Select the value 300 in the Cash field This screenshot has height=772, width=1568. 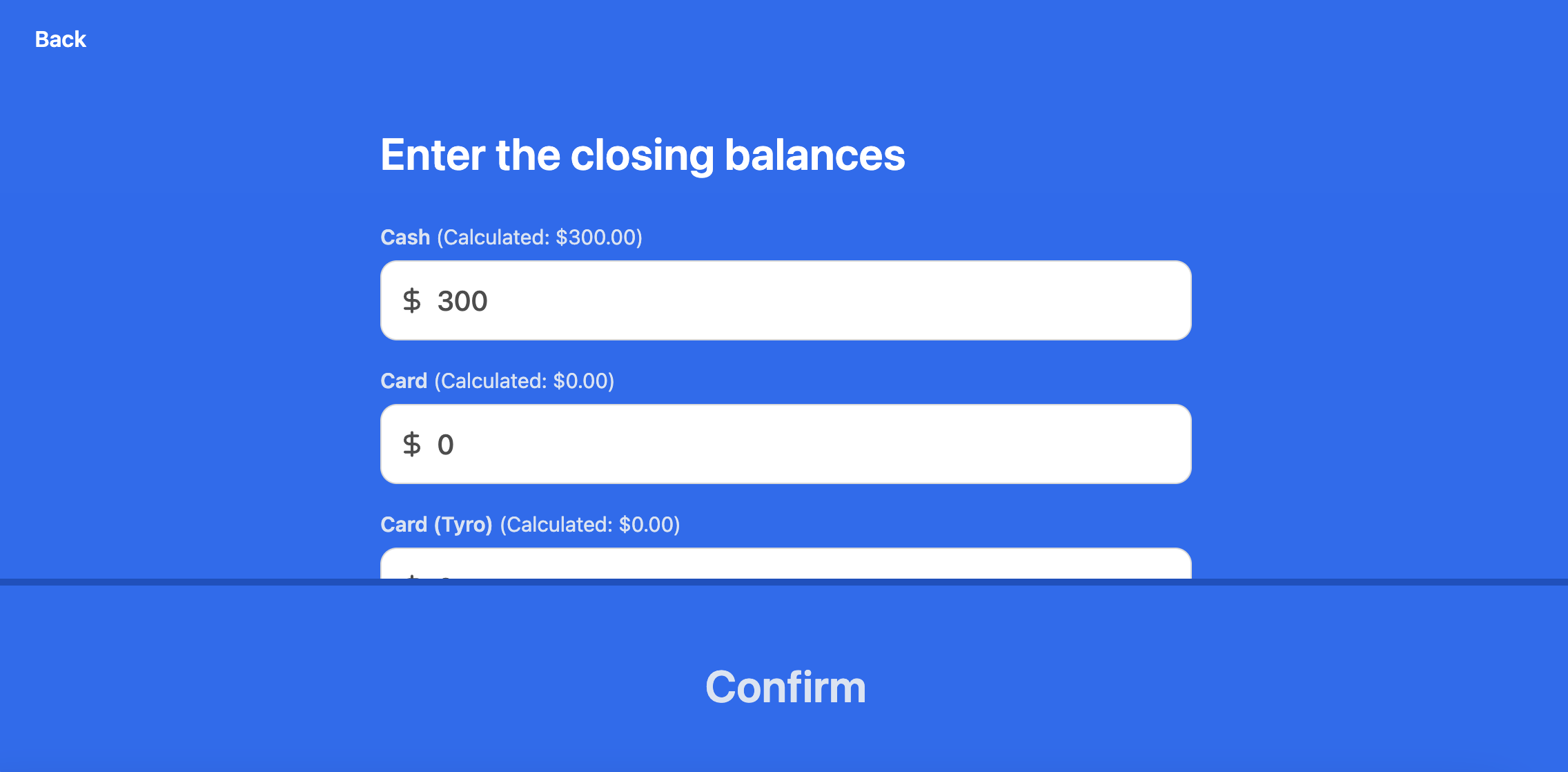point(462,300)
